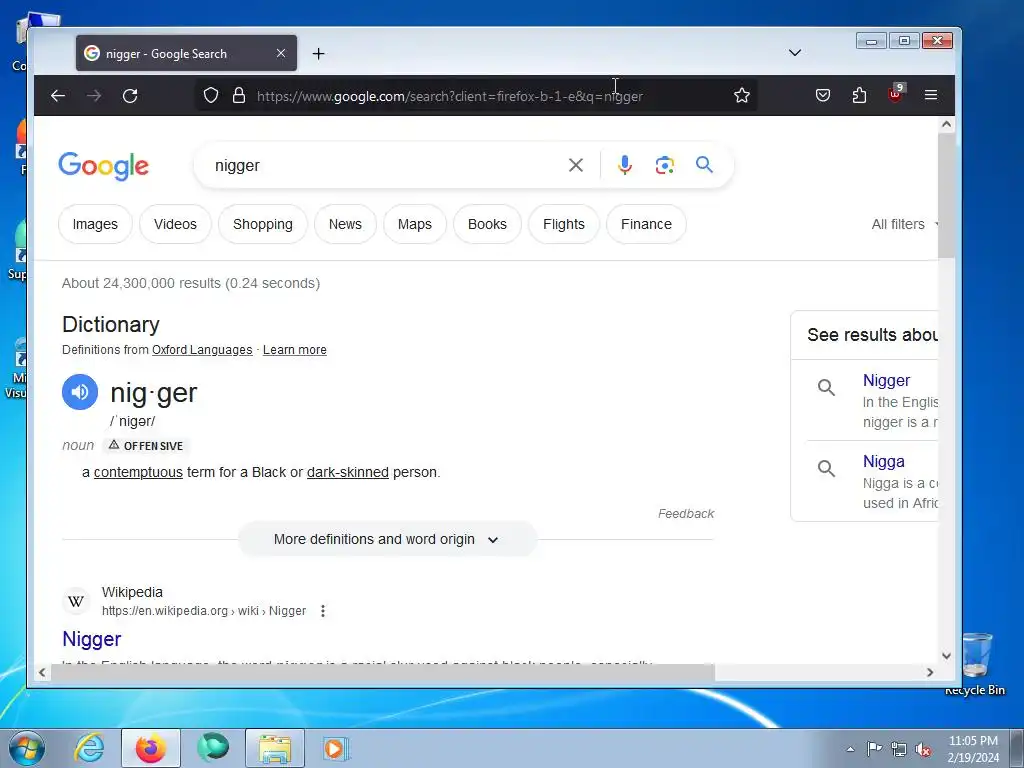Open the Save to Pocket icon

(x=823, y=95)
